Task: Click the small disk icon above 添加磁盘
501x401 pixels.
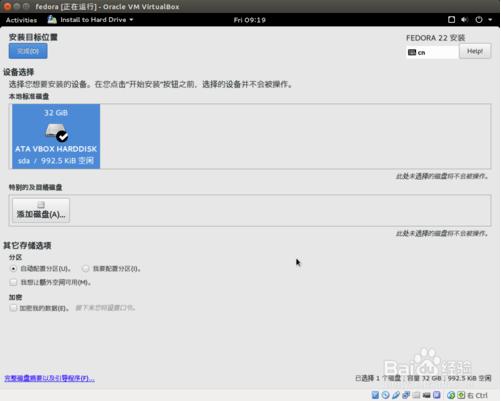Action: point(41,205)
